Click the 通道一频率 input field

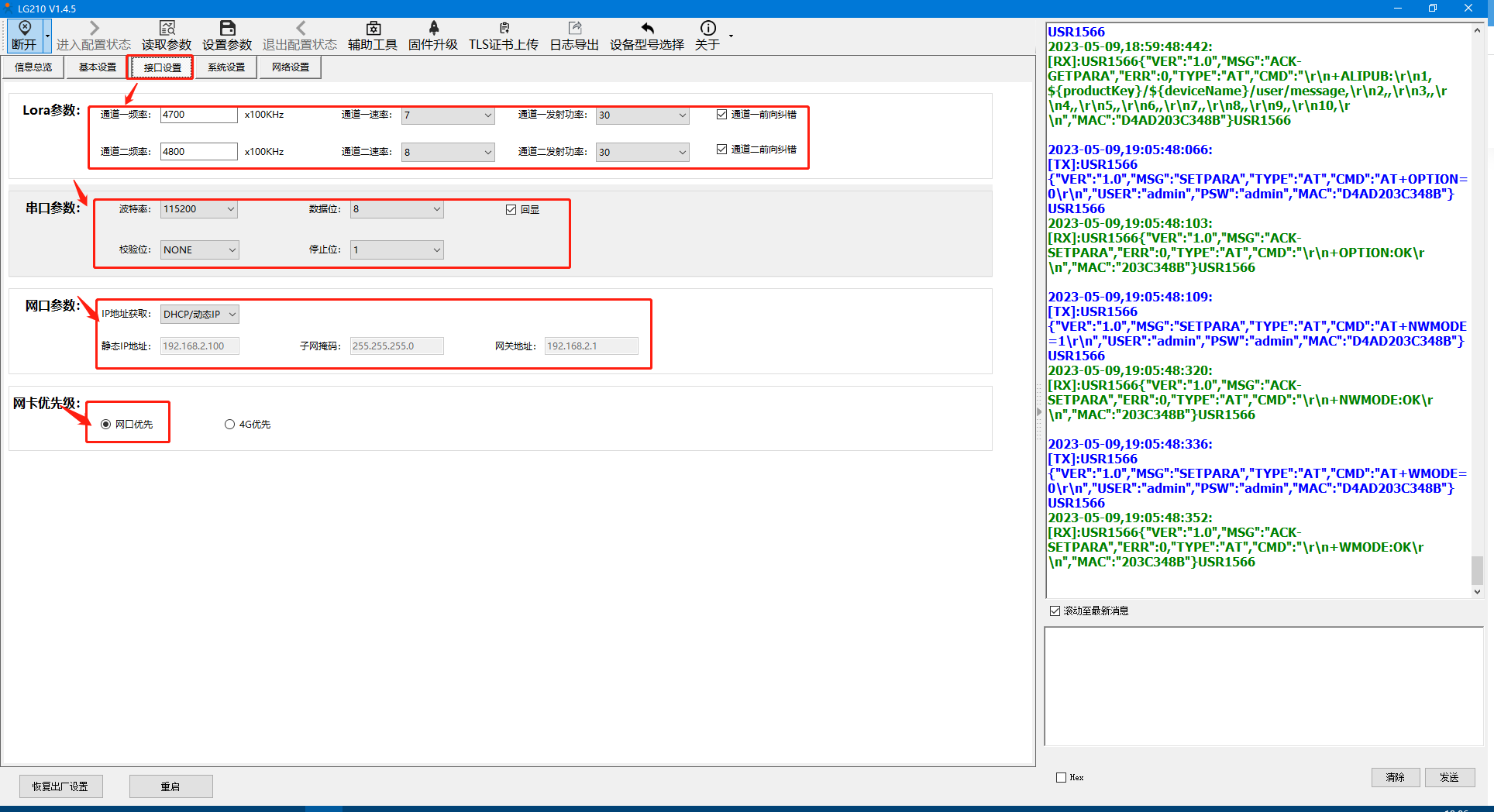pyautogui.click(x=198, y=115)
